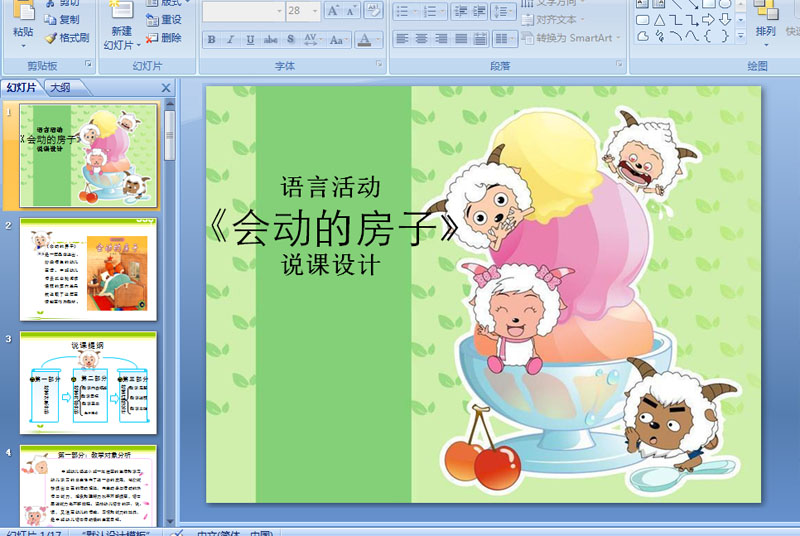Click the Columns icon
This screenshot has height=536, width=800.
coord(505,39)
